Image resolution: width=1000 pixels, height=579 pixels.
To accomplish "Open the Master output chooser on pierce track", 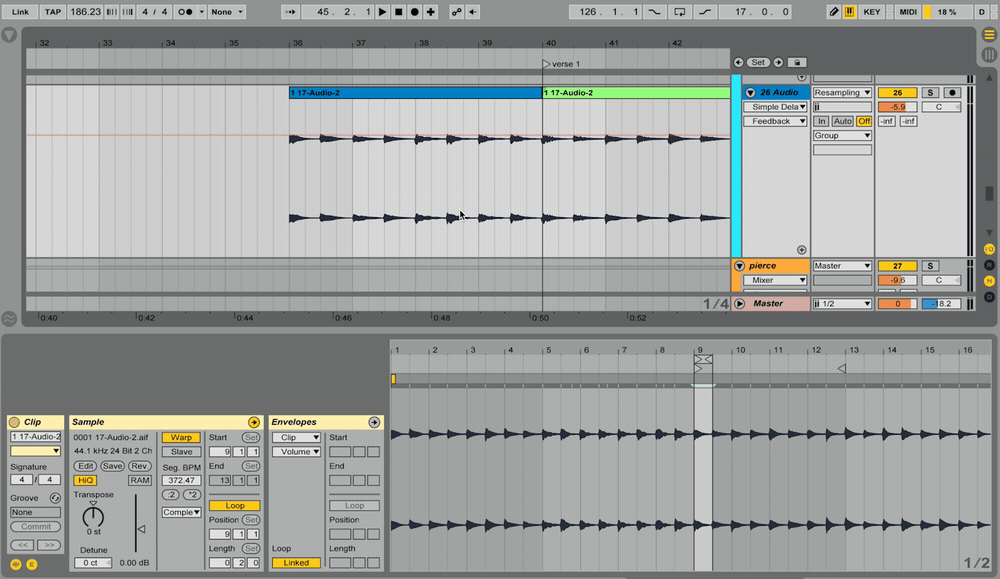I will 843,266.
